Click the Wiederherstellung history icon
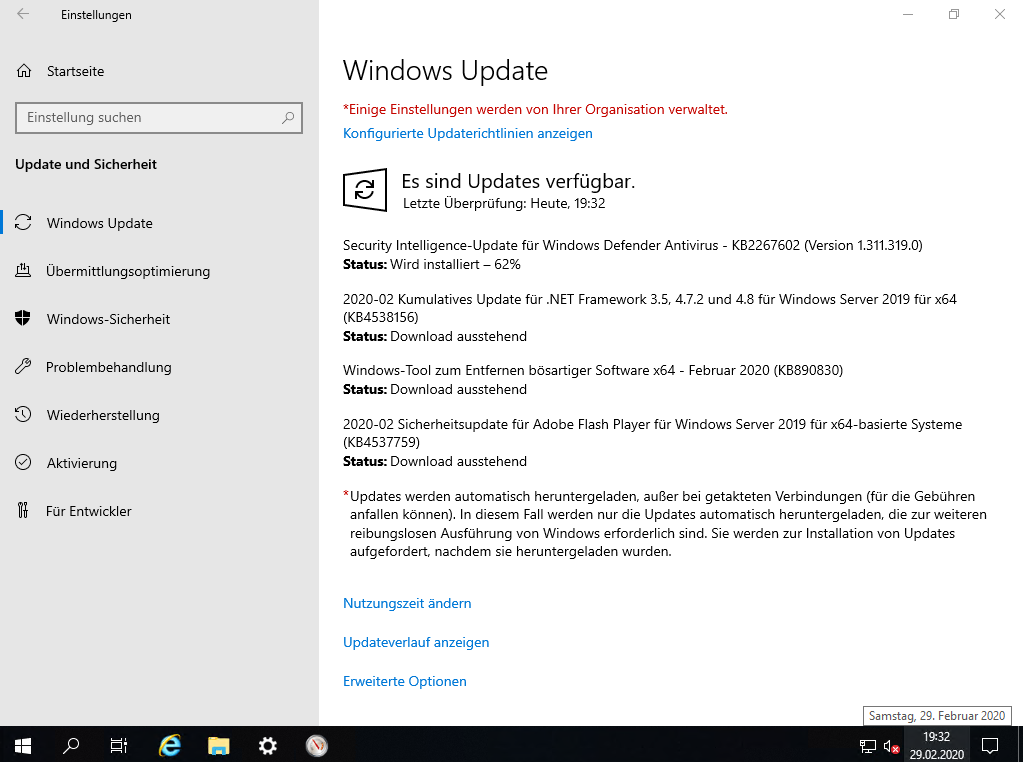This screenshot has height=762, width=1023. click(x=23, y=414)
